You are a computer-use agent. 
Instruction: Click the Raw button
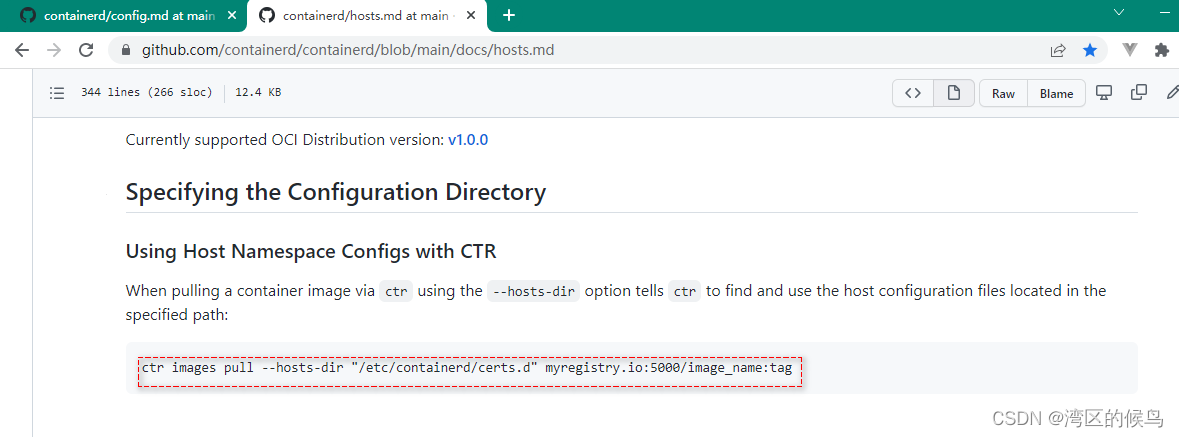click(1003, 93)
